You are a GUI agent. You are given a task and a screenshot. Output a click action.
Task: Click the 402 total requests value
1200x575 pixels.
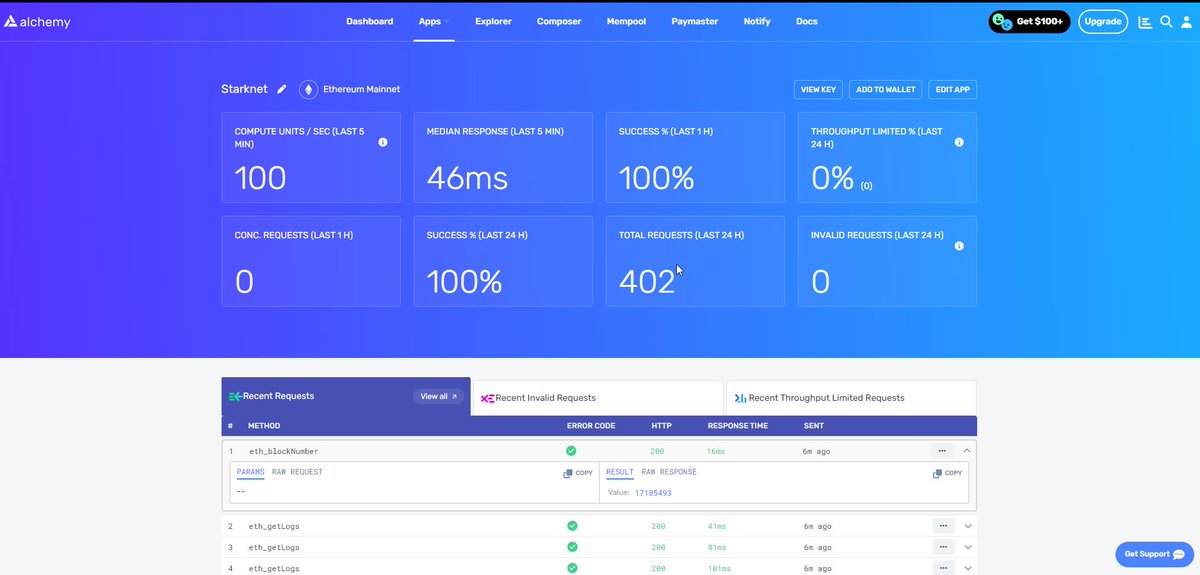click(647, 282)
